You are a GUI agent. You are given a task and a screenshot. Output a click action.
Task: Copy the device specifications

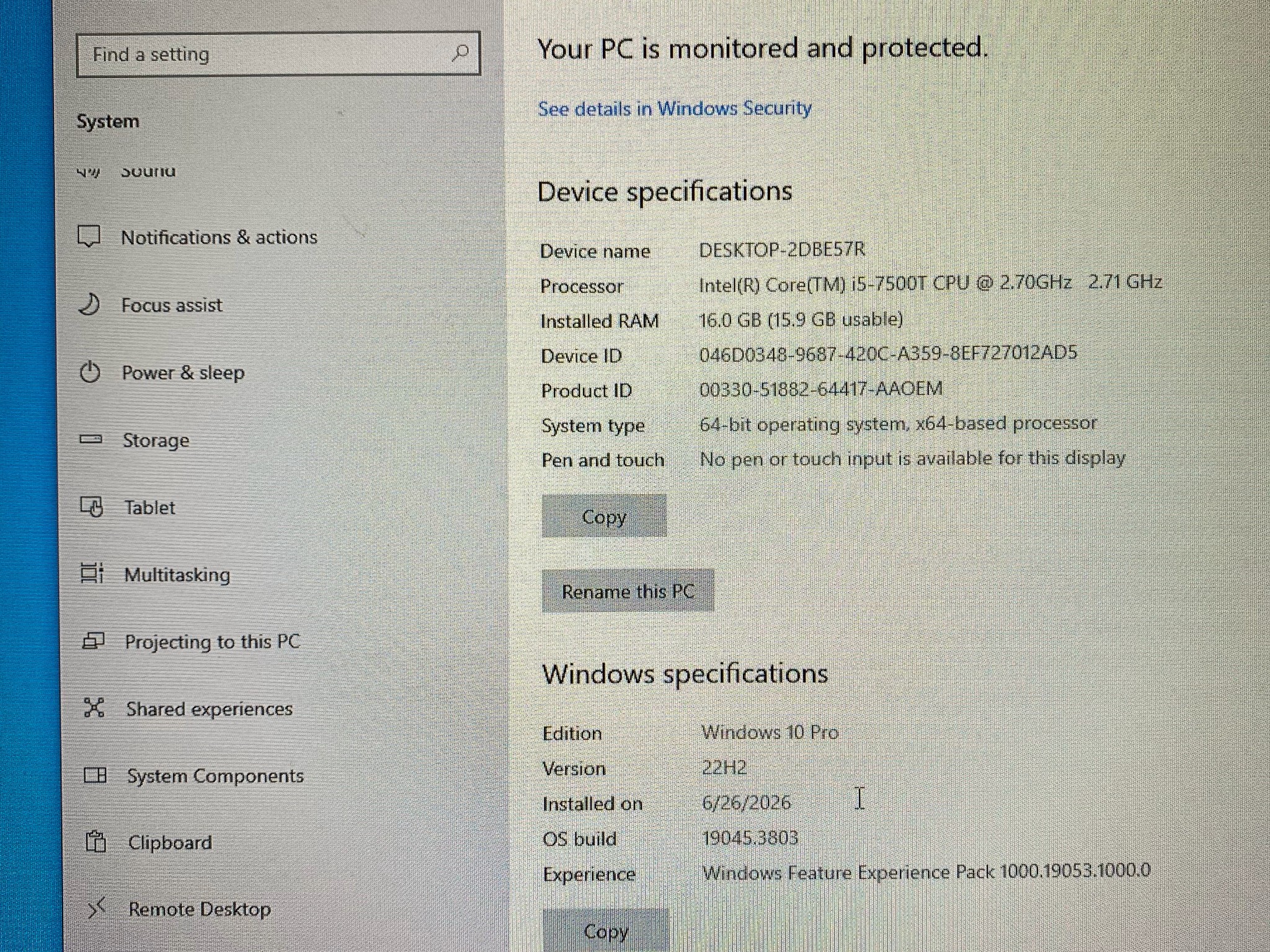coord(604,516)
